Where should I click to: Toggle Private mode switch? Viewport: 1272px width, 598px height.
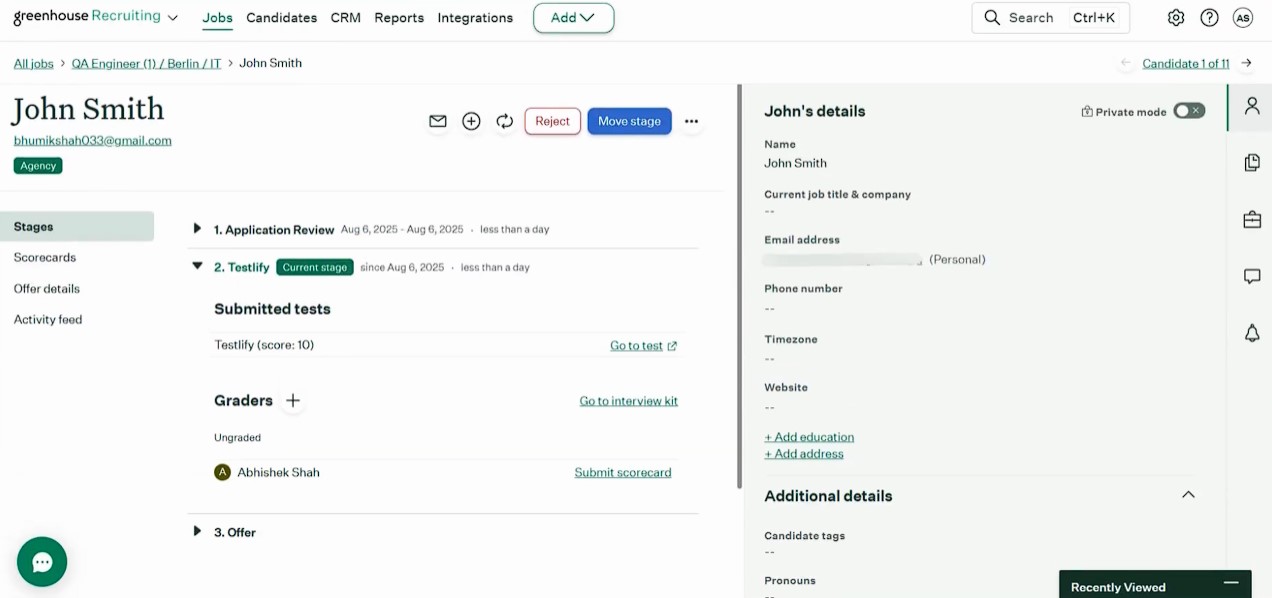[x=1189, y=111]
